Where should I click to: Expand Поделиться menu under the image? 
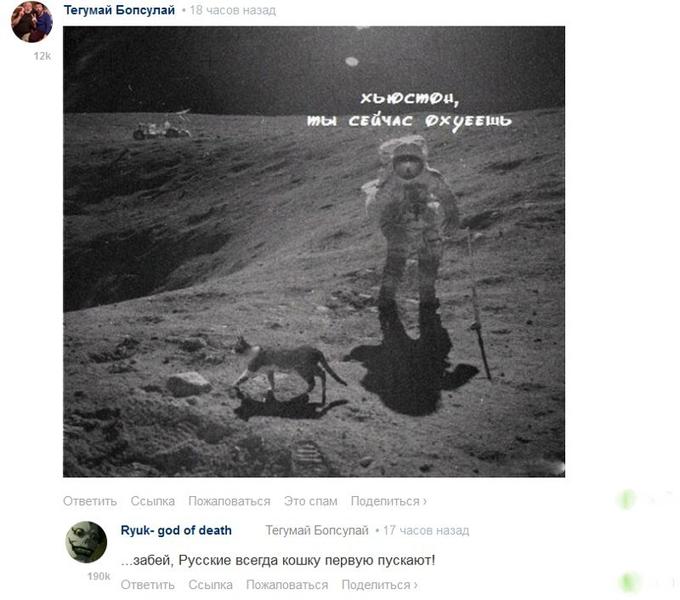[x=389, y=501]
